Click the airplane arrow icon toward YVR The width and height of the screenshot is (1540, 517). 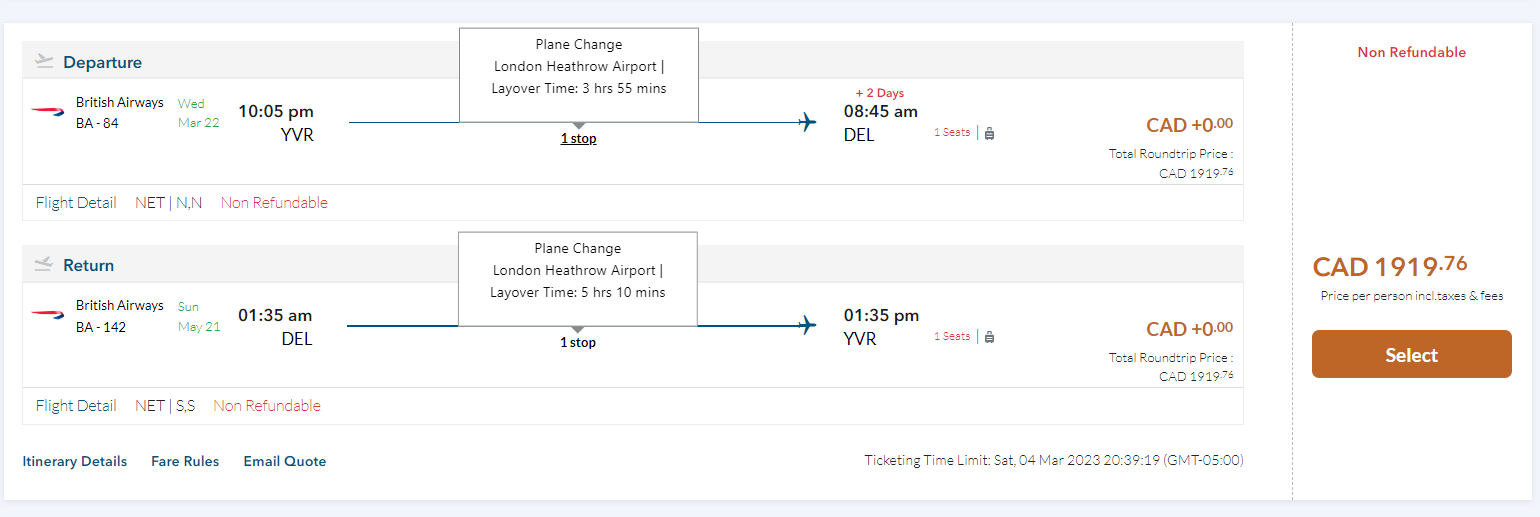click(x=807, y=326)
